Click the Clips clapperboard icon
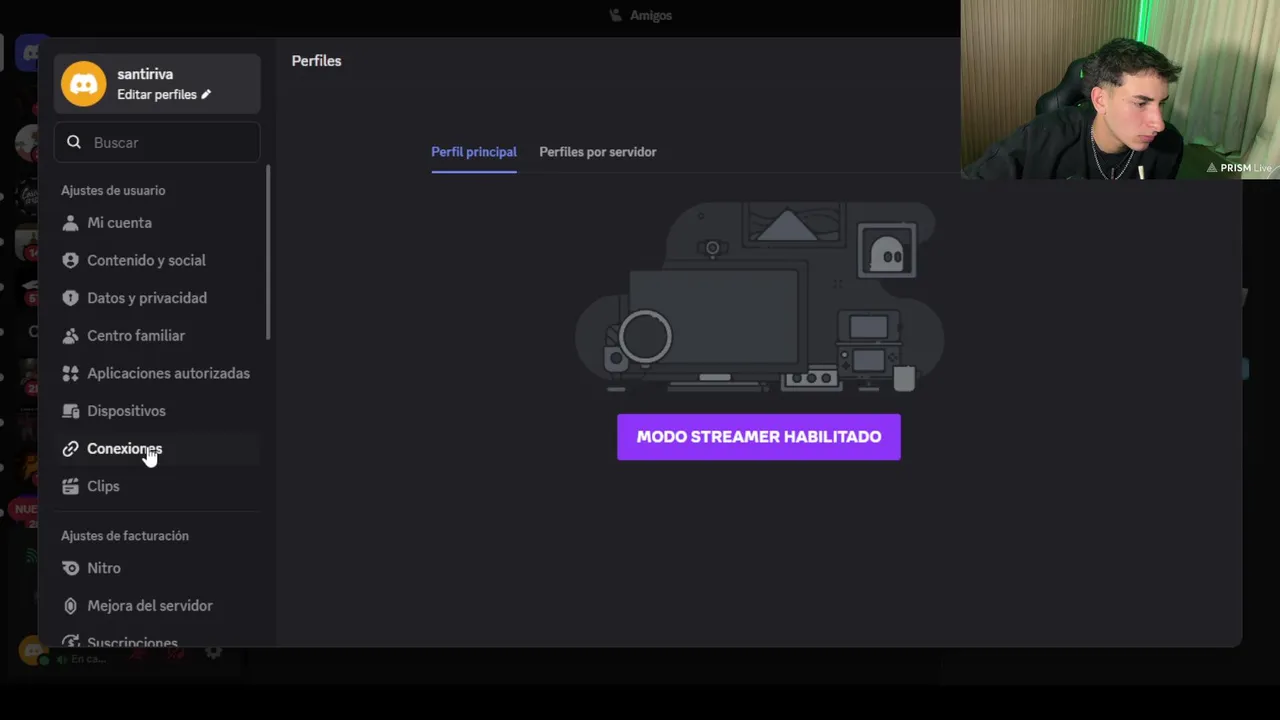This screenshot has height=720, width=1280. coord(70,486)
